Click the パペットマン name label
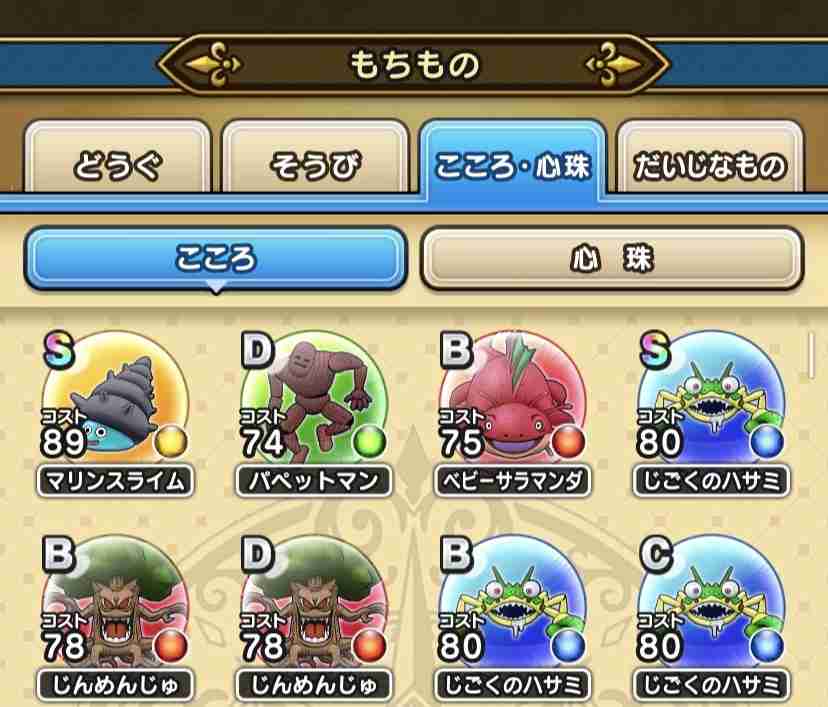Viewport: 828px width, 707px height. (x=314, y=481)
